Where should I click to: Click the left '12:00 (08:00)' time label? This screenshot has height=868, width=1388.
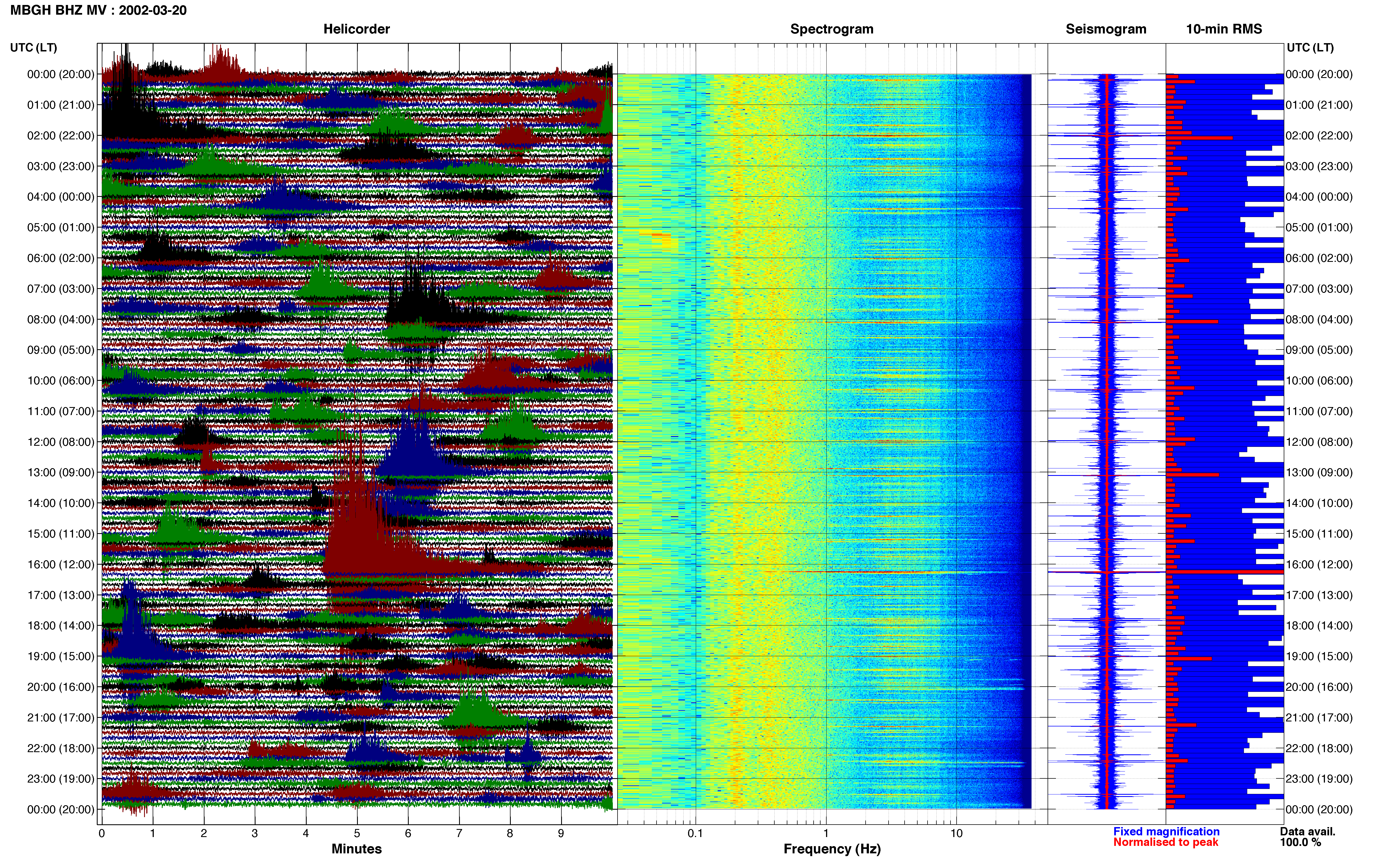tap(61, 442)
